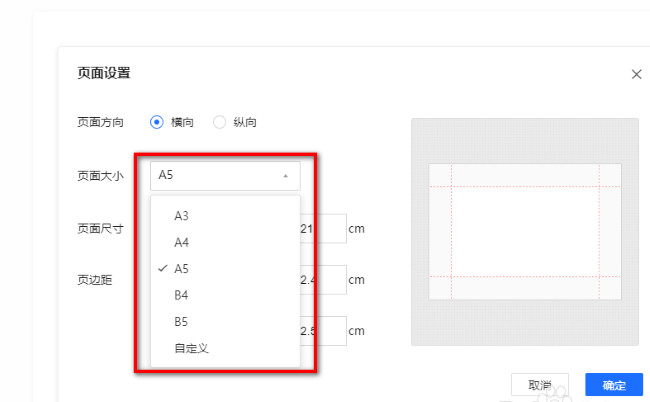Choose A3 from the page size list
This screenshot has width=650, height=402.
[x=182, y=215]
